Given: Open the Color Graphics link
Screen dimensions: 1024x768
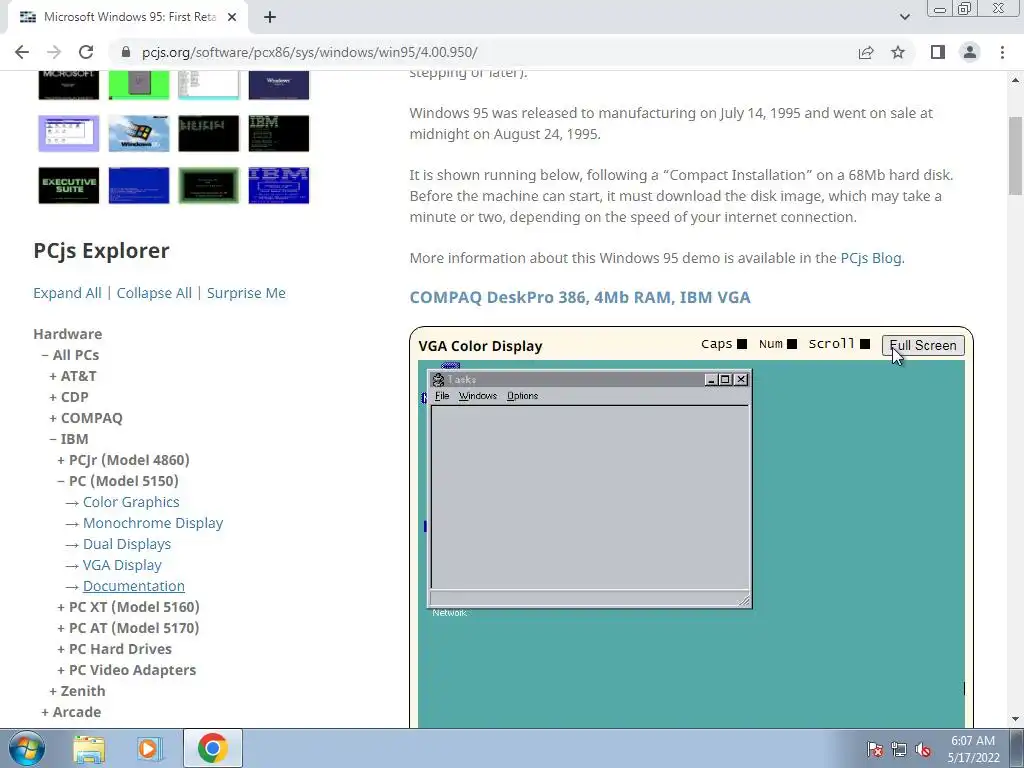Looking at the screenshot, I should click(x=131, y=502).
